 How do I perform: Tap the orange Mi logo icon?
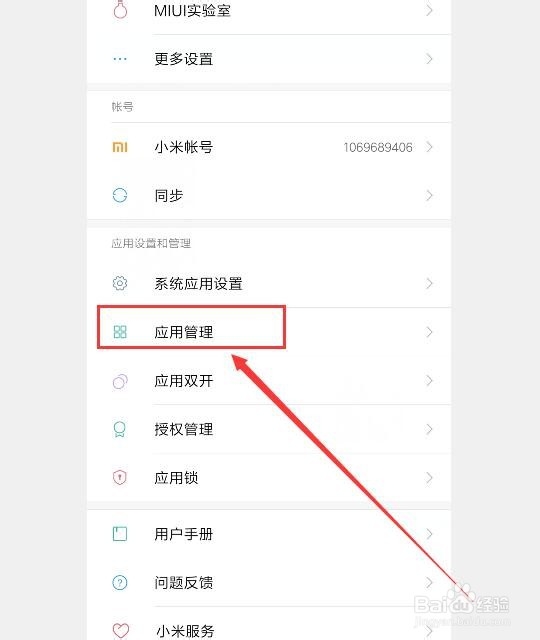tap(120, 147)
